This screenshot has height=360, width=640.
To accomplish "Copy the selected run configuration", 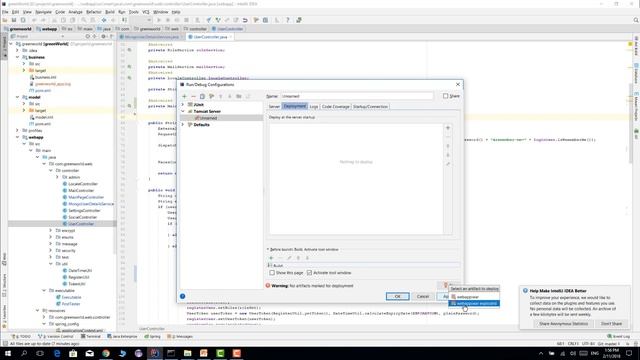I will point(202,96).
